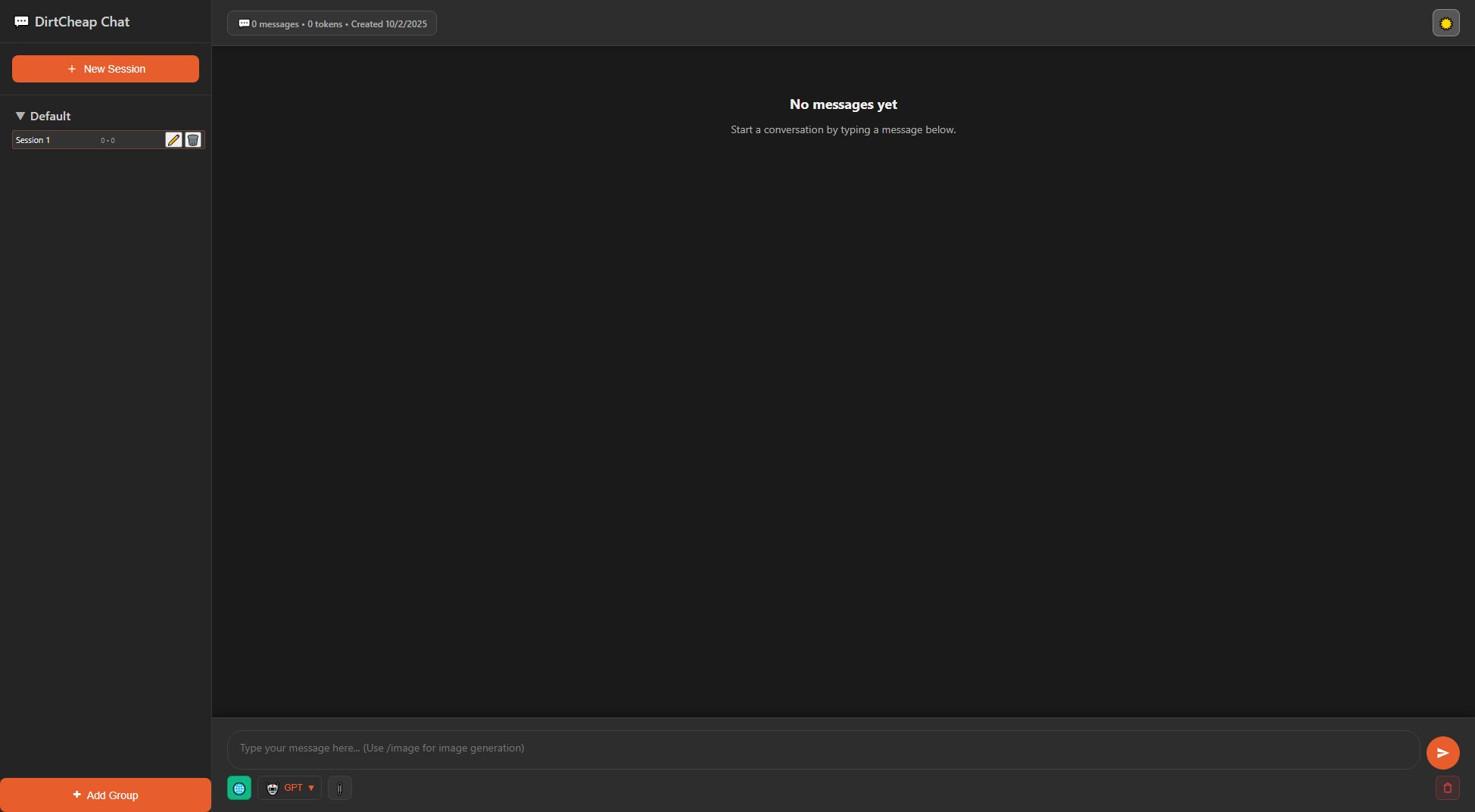Click the DirtCheap Chat speech bubble logo

pyautogui.click(x=21, y=22)
